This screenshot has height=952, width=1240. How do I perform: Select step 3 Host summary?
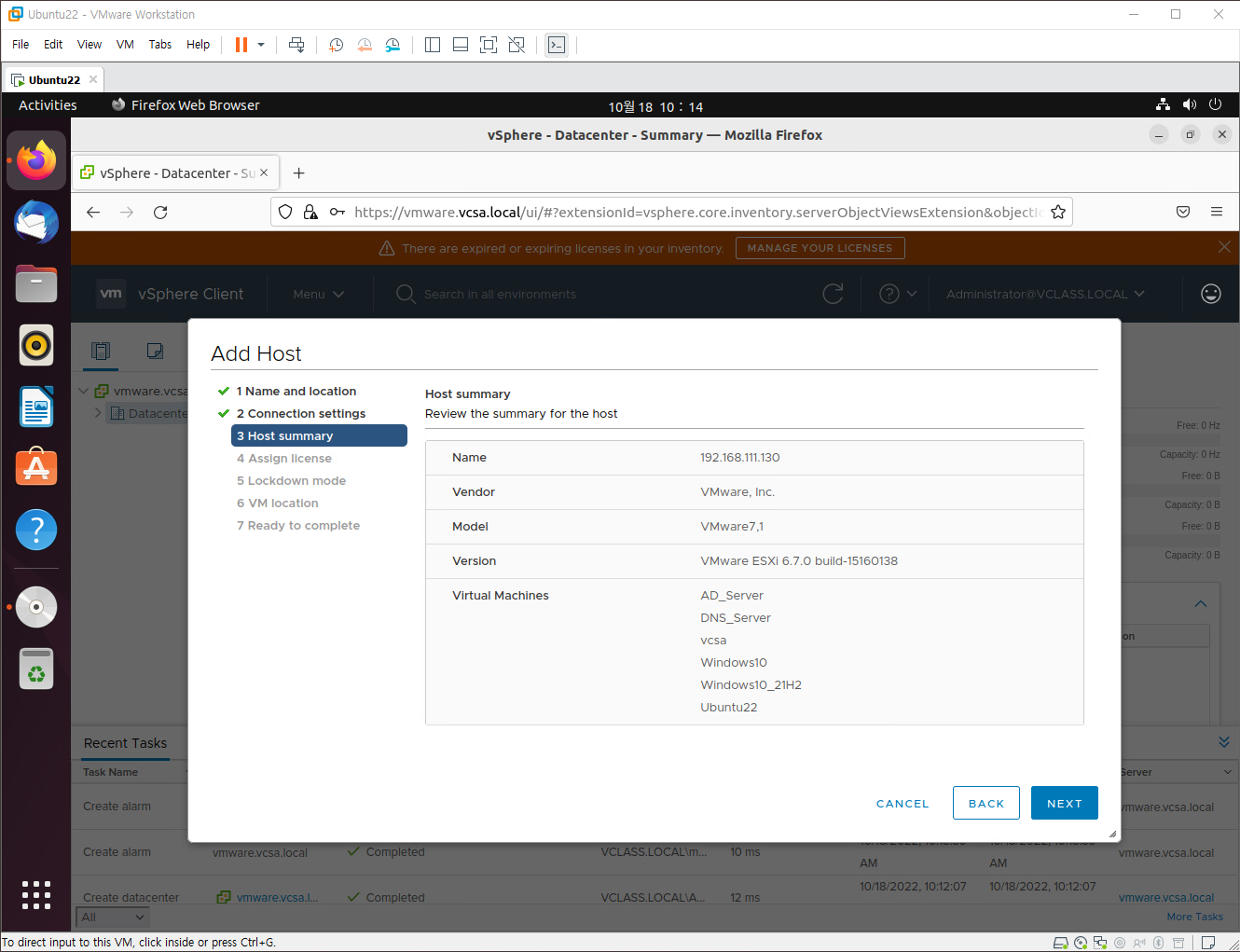[x=319, y=435]
